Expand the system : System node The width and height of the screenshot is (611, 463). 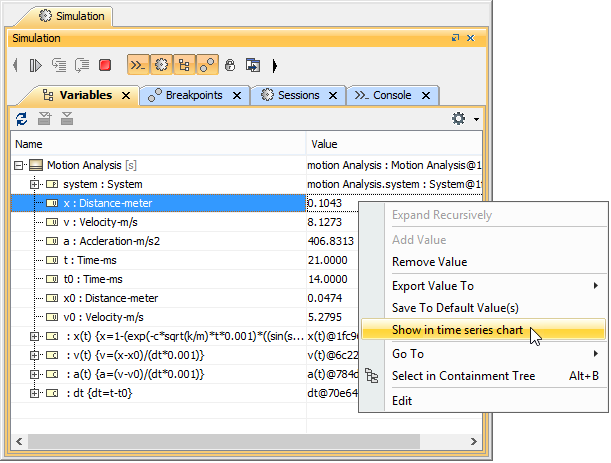point(35,184)
